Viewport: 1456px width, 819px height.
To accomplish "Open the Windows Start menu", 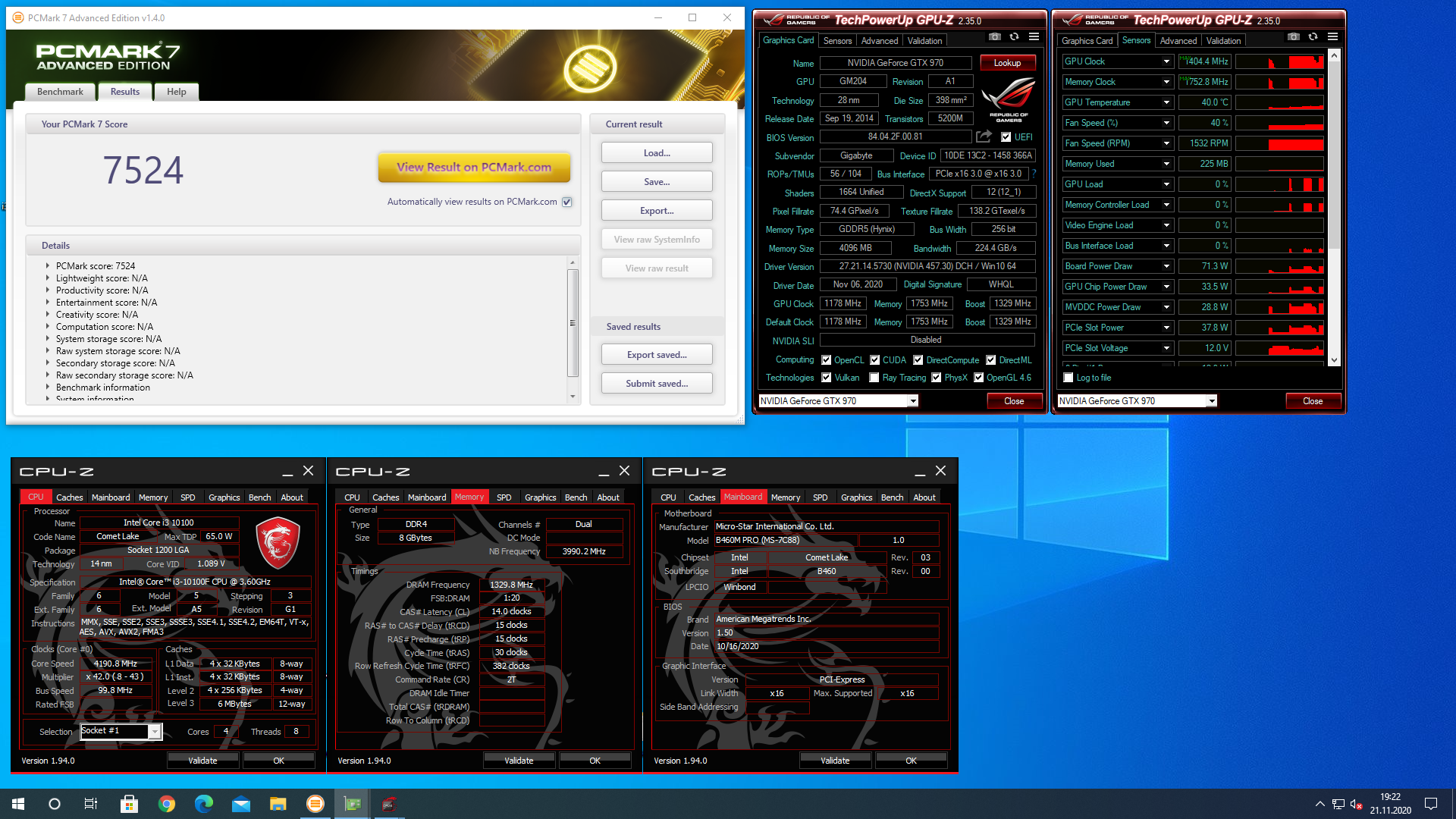I will [18, 804].
